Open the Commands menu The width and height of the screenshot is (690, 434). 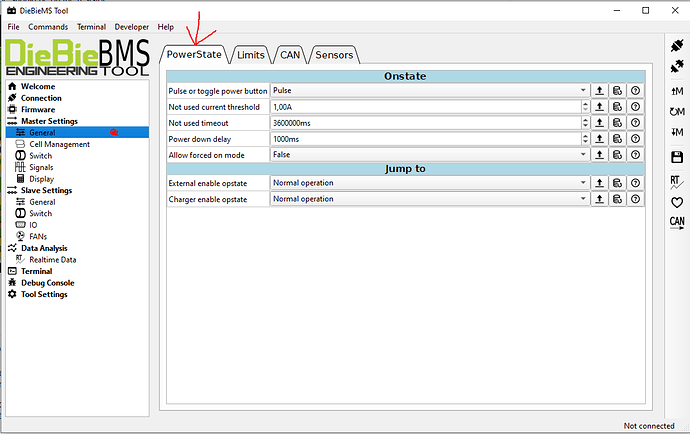click(48, 26)
